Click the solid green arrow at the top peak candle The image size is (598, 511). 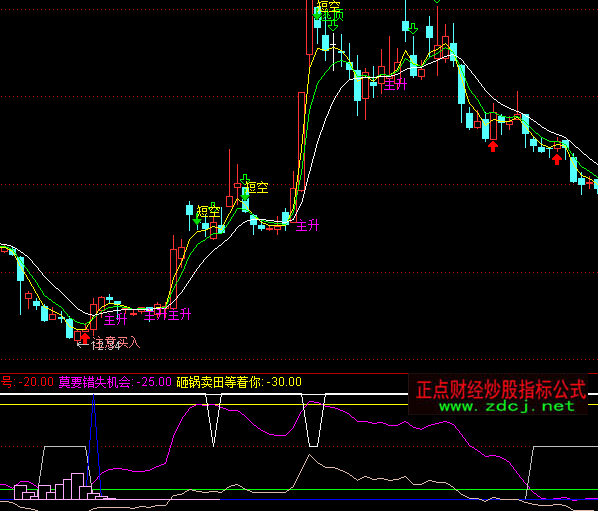(317, 13)
